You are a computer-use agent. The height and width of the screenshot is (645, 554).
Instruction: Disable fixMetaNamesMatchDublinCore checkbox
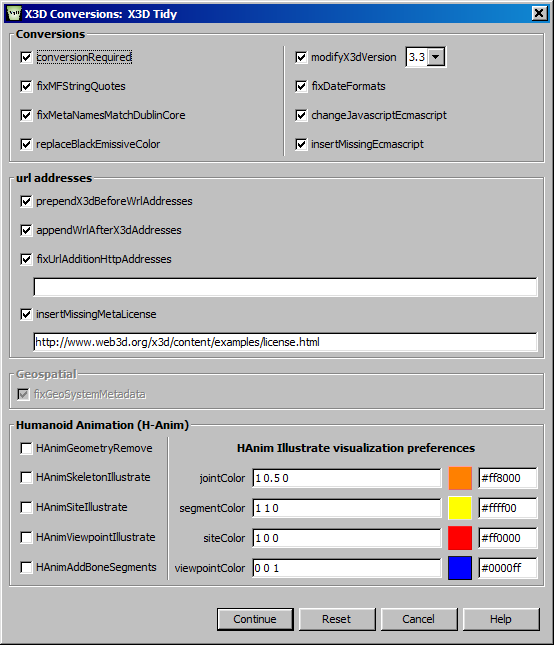pyautogui.click(x=26, y=115)
